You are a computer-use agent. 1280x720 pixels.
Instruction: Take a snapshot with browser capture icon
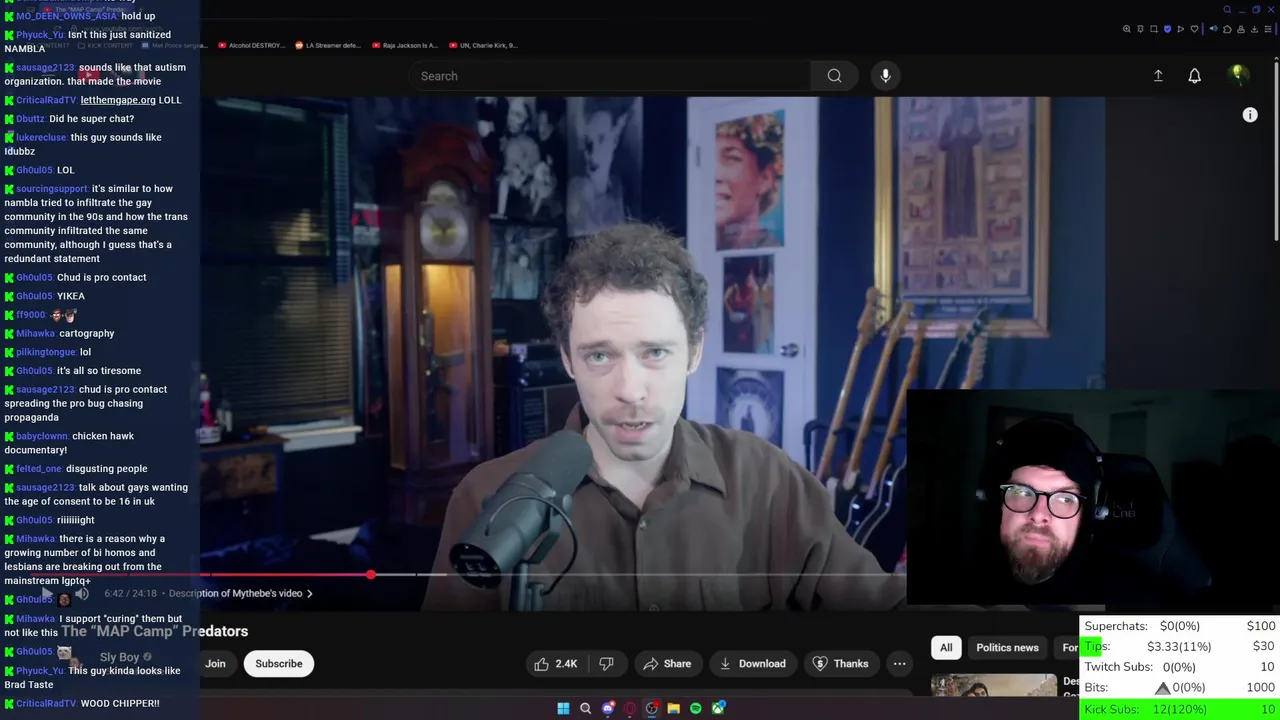click(1154, 29)
